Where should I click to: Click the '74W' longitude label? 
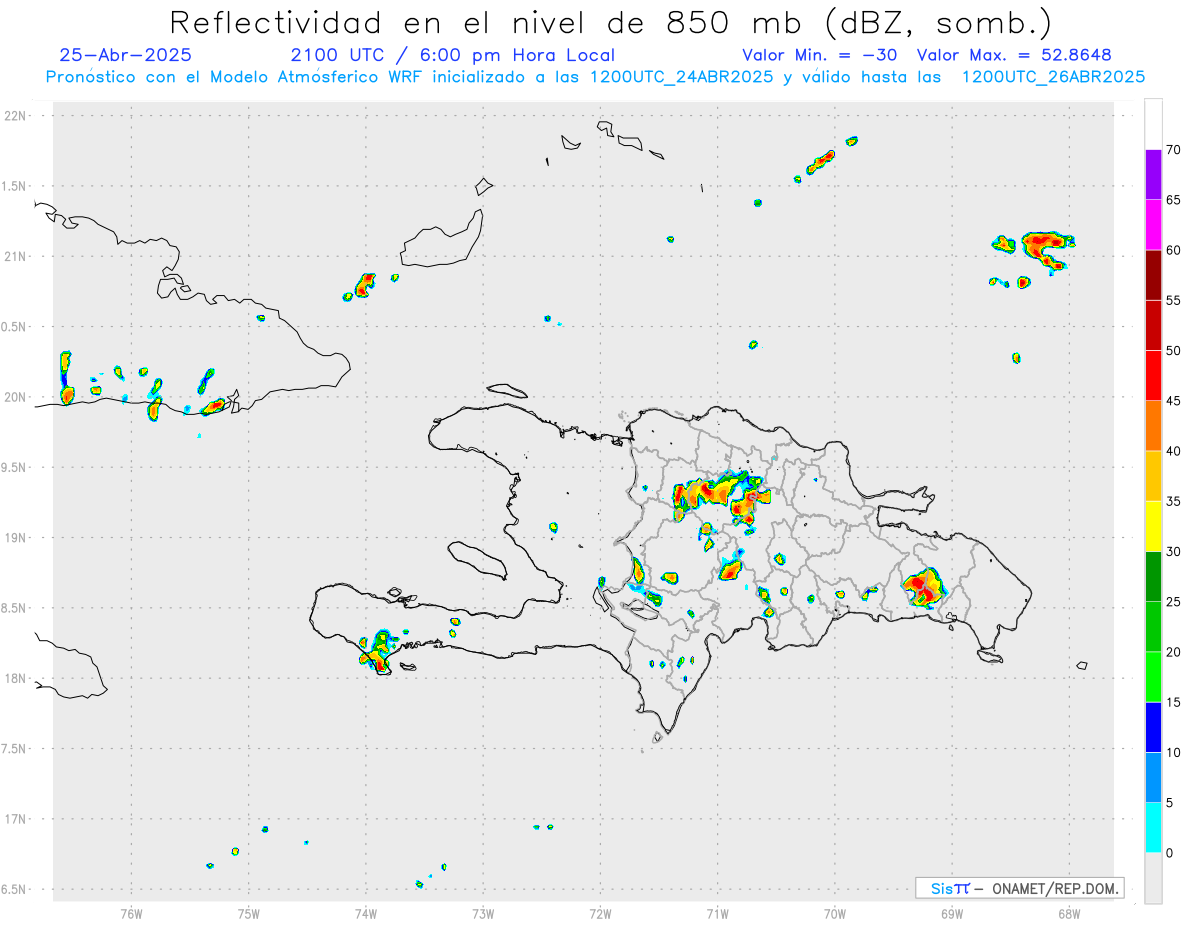pyautogui.click(x=365, y=913)
